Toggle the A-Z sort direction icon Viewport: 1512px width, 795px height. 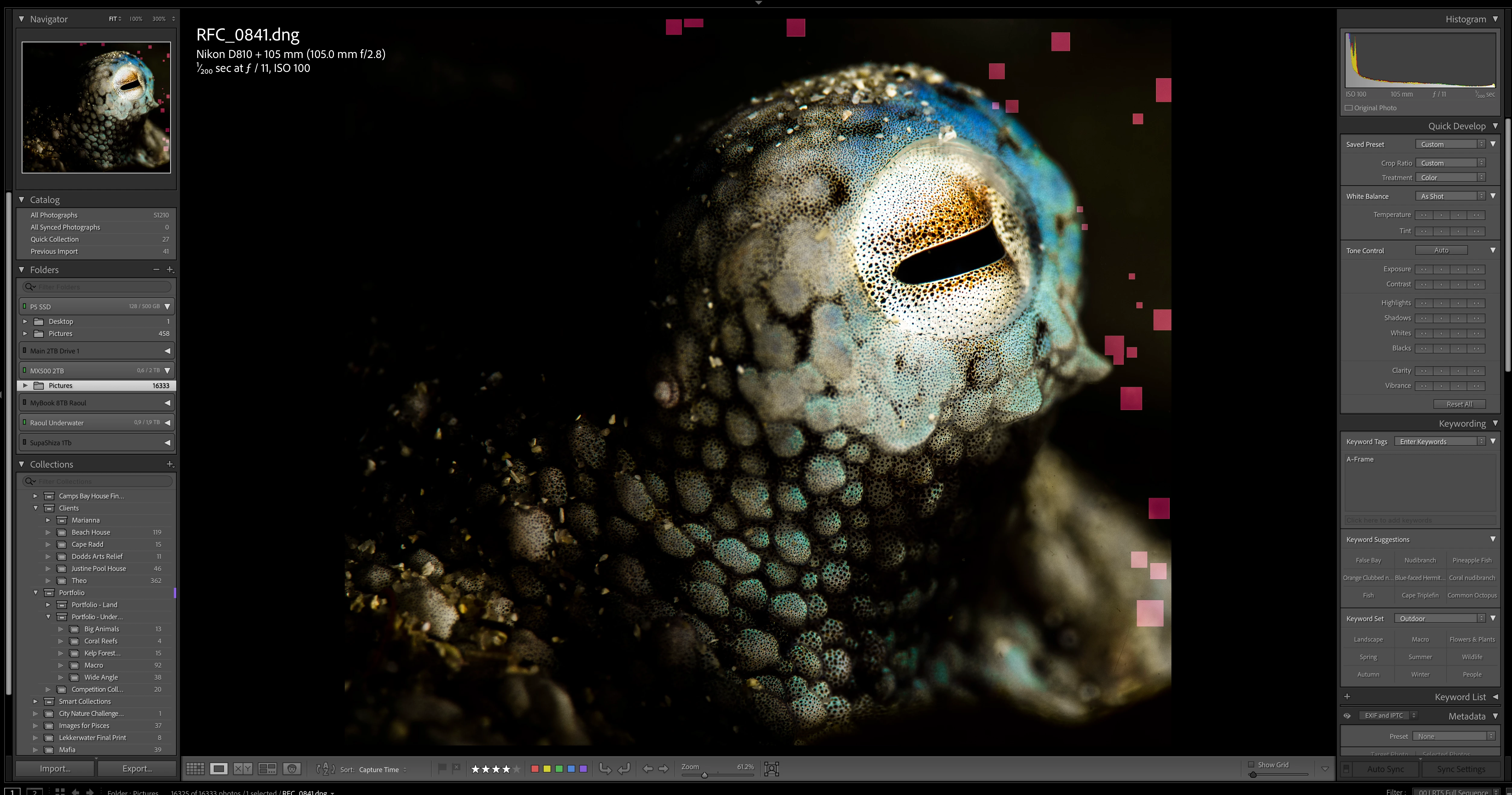pos(325,769)
